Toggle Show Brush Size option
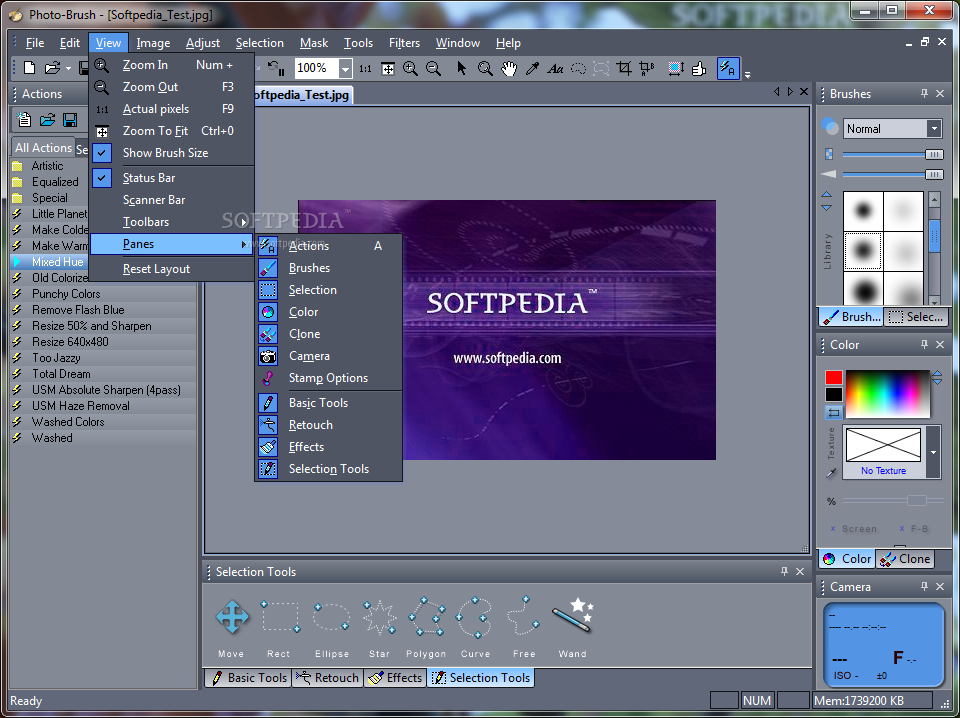 click(x=165, y=153)
